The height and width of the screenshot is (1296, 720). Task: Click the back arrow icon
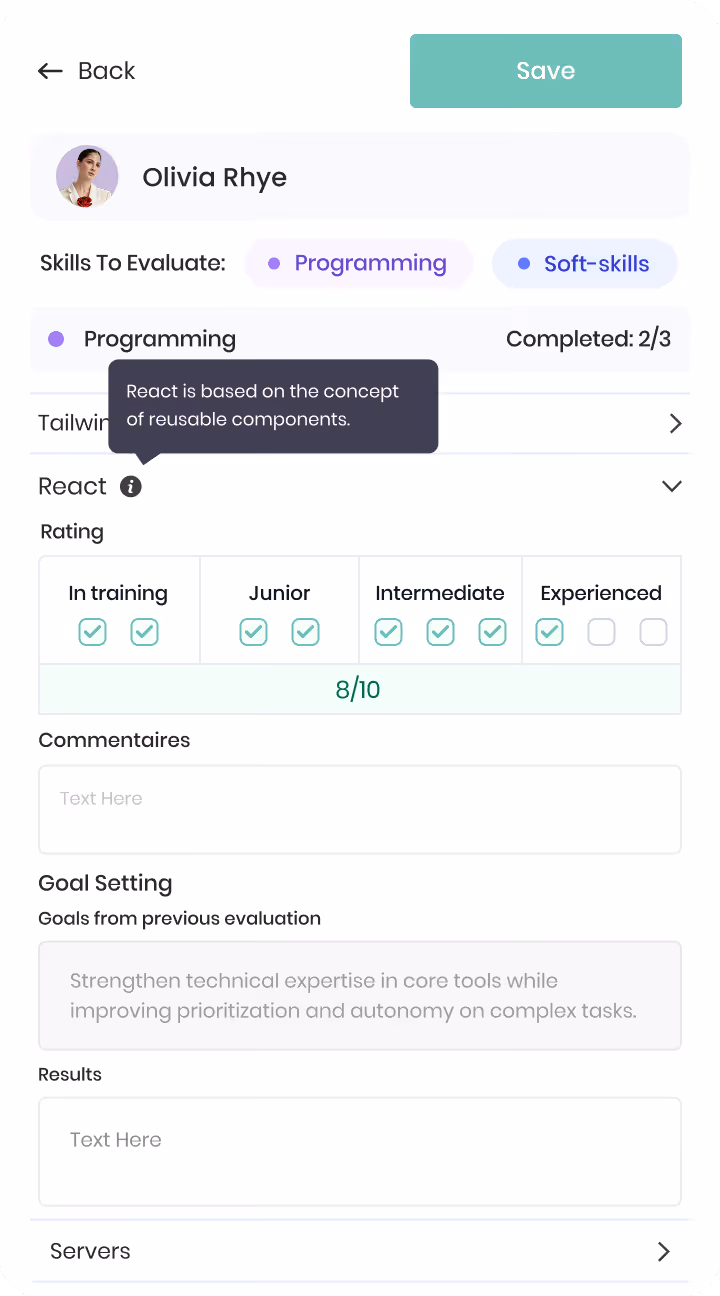coord(50,71)
